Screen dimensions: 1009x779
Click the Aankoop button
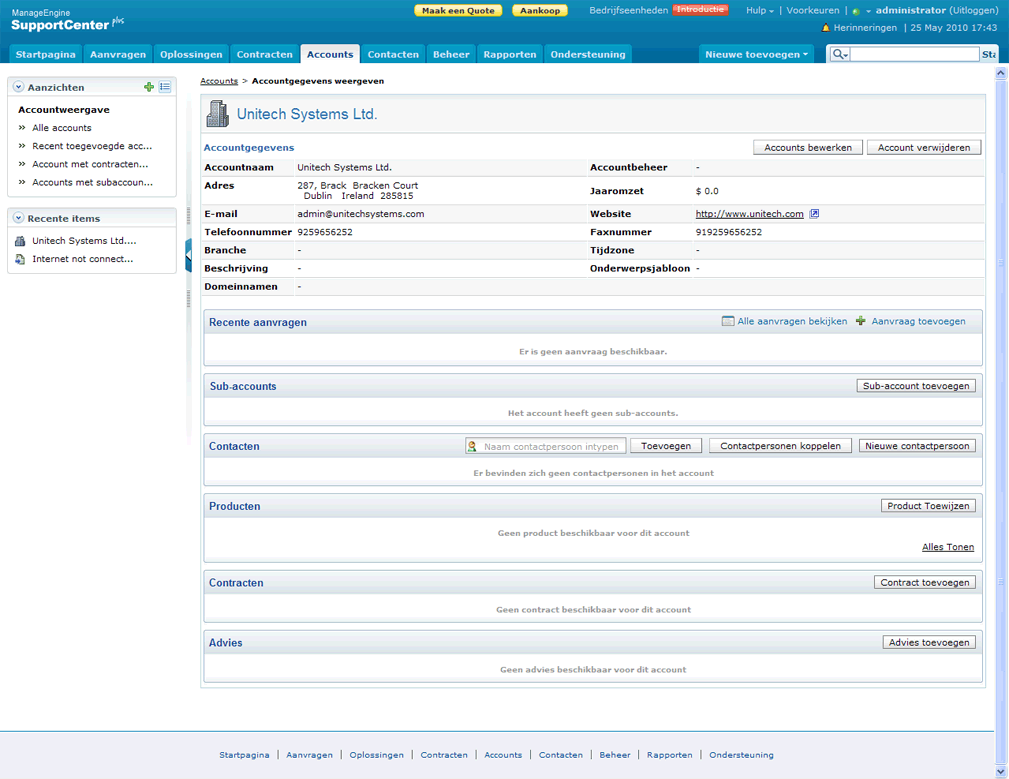[x=540, y=10]
